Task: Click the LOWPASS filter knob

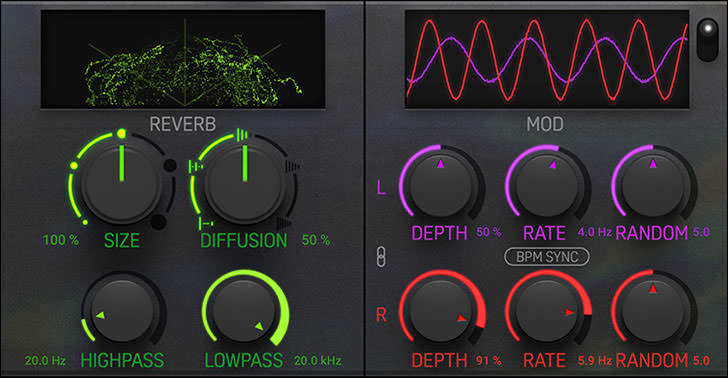Action: pos(245,310)
